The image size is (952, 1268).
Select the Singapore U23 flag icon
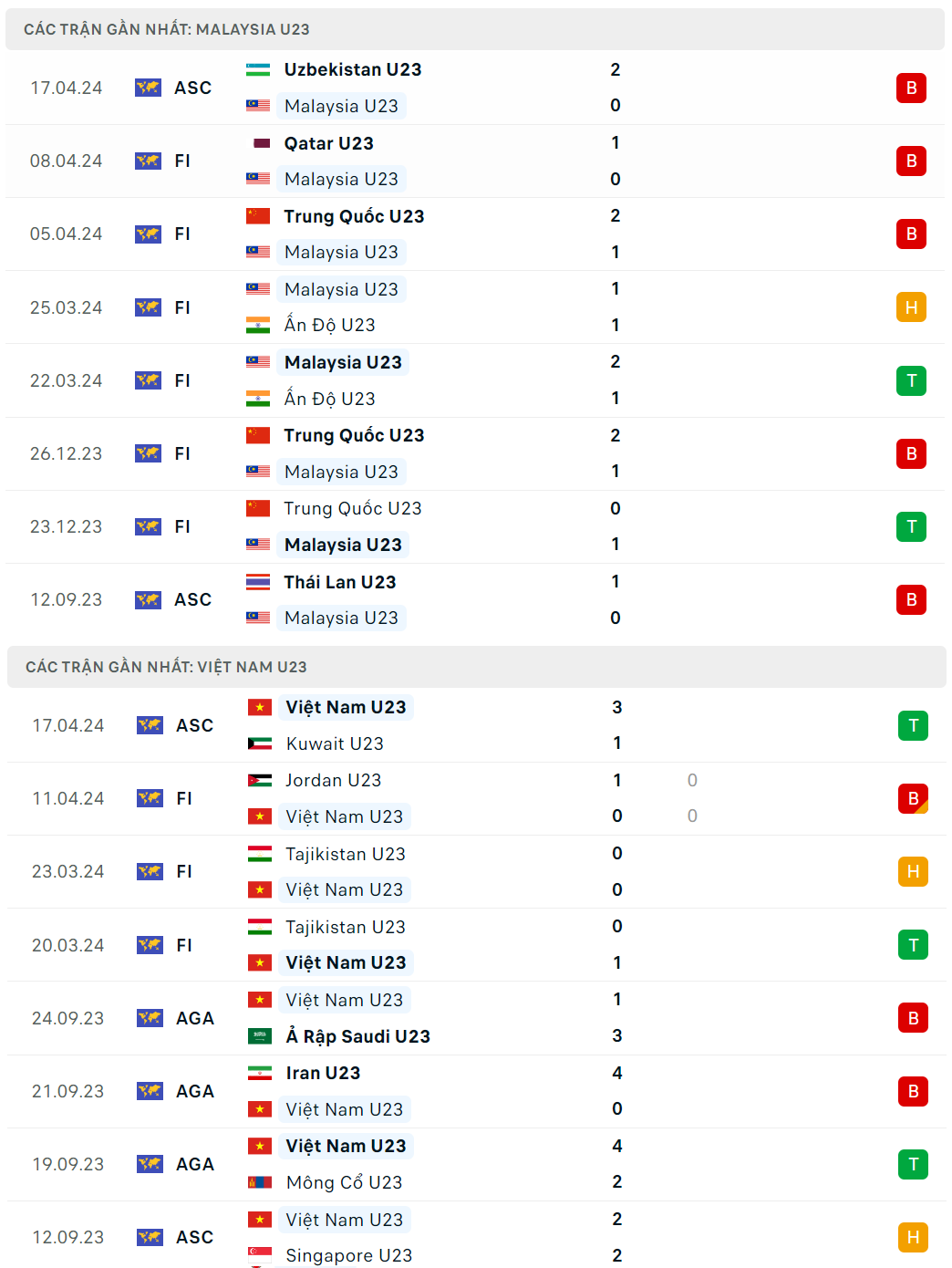tap(260, 1255)
